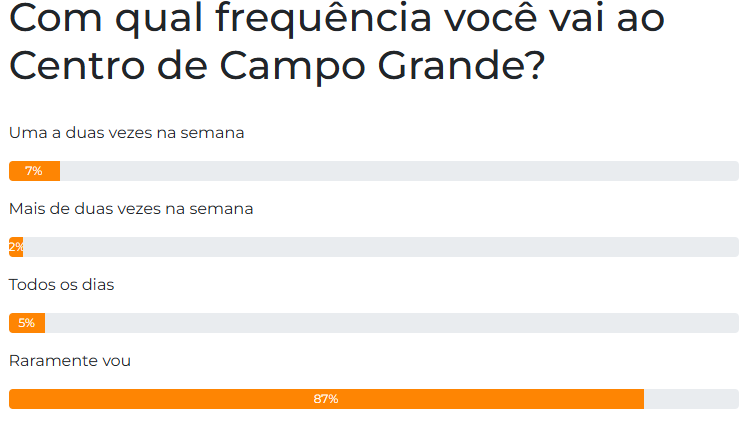Select the "Mais de duas vezes na semana" label
The height and width of the screenshot is (422, 753).
tap(131, 209)
